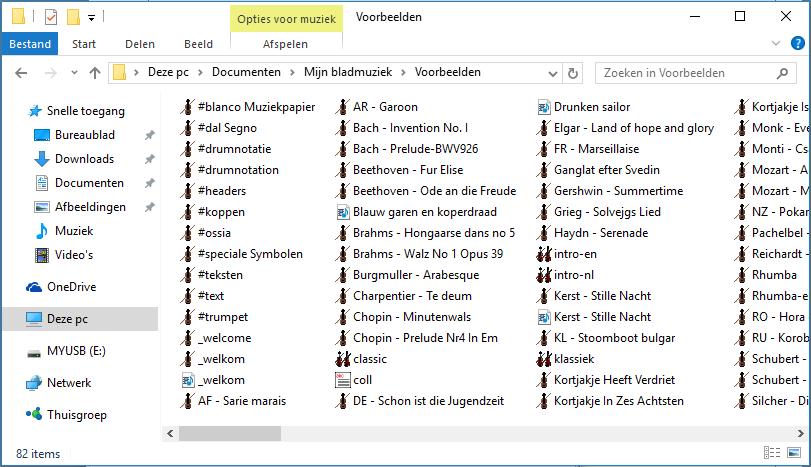This screenshot has width=811, height=467.
Task: Open Afbeeldingen in the sidebar
Action: coord(90,207)
